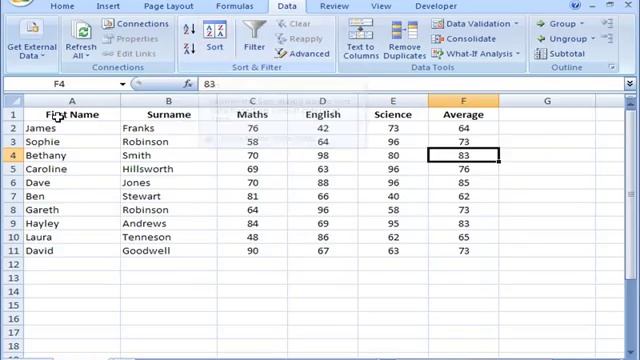Select row 12 header

click(13, 264)
